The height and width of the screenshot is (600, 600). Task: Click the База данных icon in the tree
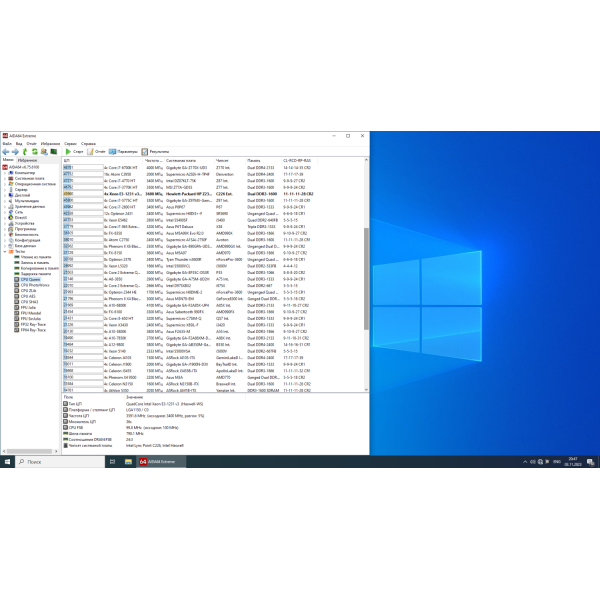point(11,246)
